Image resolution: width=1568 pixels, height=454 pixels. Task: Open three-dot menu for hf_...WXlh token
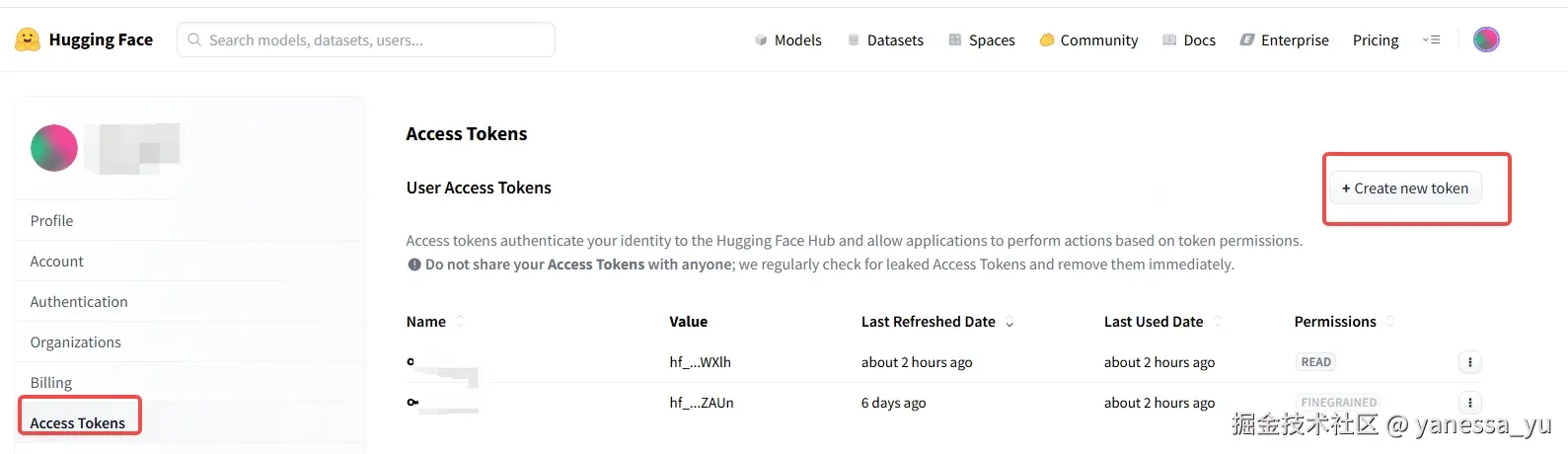coord(1469,362)
